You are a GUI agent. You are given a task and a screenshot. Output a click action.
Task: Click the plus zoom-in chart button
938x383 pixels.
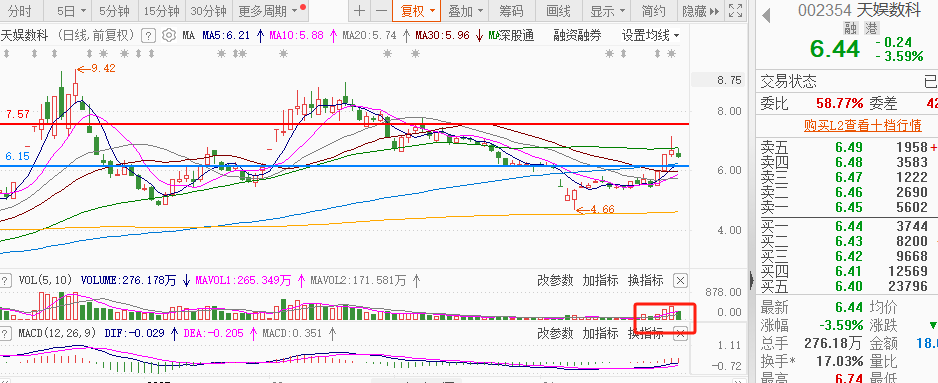pos(359,11)
